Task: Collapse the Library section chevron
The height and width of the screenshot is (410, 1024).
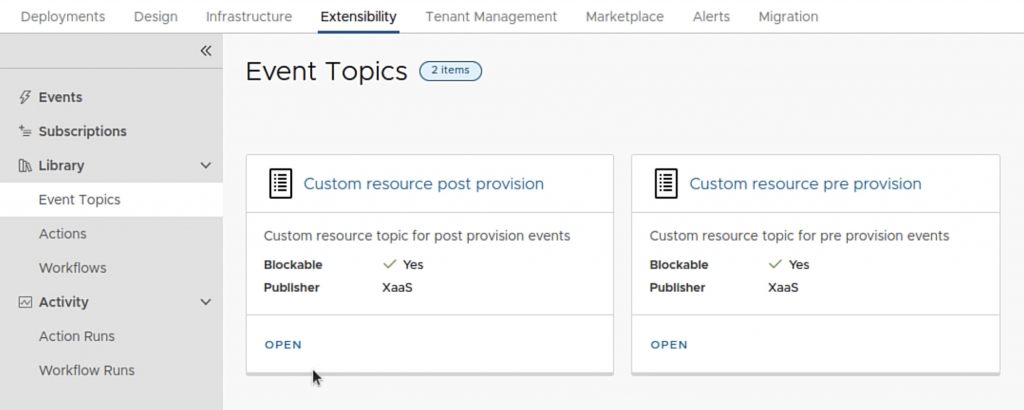Action: [x=206, y=166]
